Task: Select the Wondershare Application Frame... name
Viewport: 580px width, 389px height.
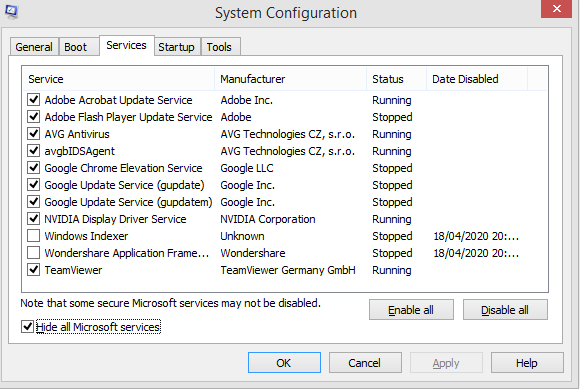Action: (127, 253)
